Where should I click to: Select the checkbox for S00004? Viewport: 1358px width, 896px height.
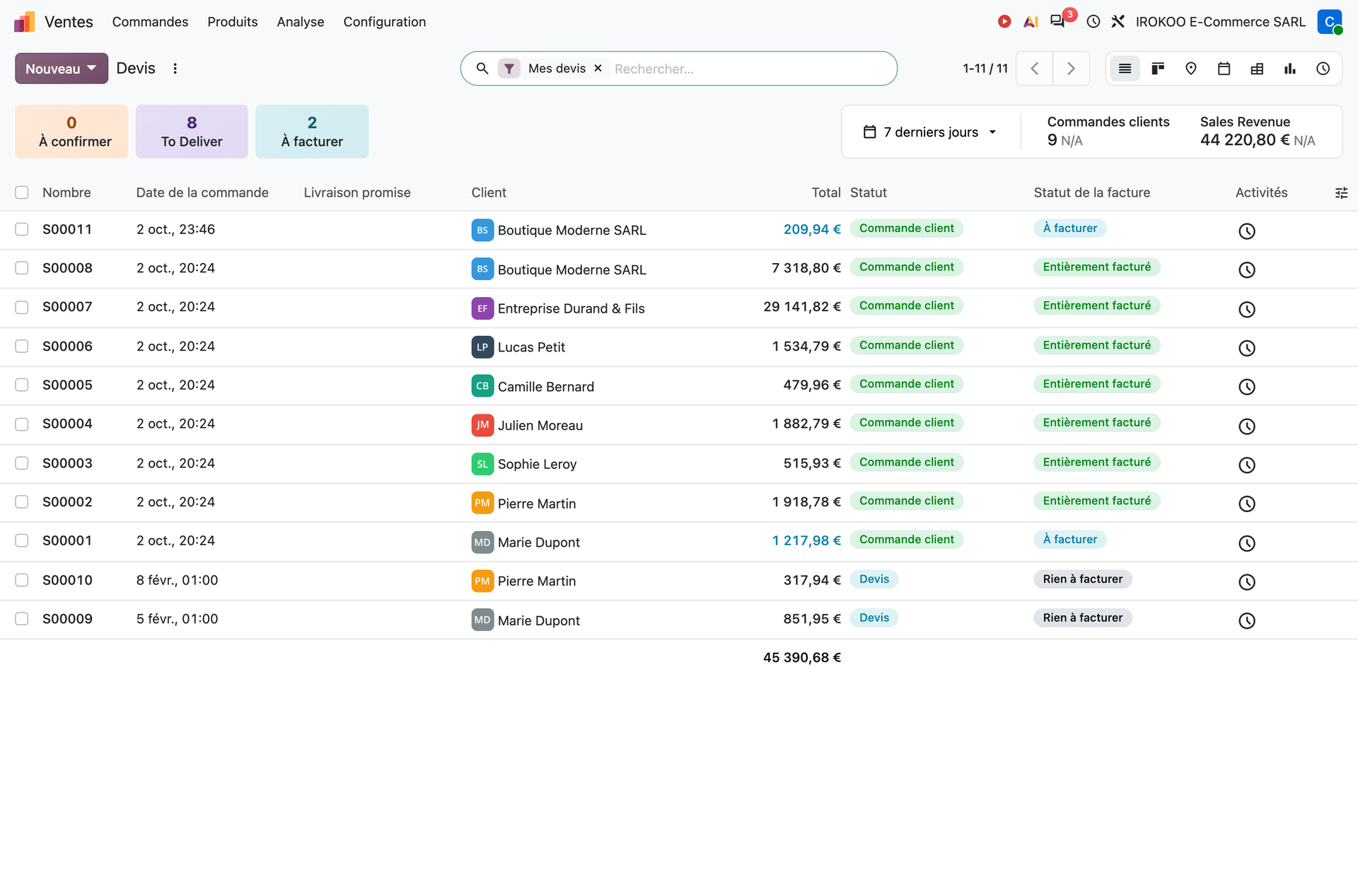[22, 424]
